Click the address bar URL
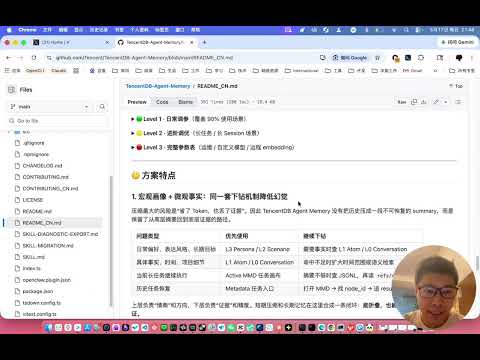 tap(144, 58)
